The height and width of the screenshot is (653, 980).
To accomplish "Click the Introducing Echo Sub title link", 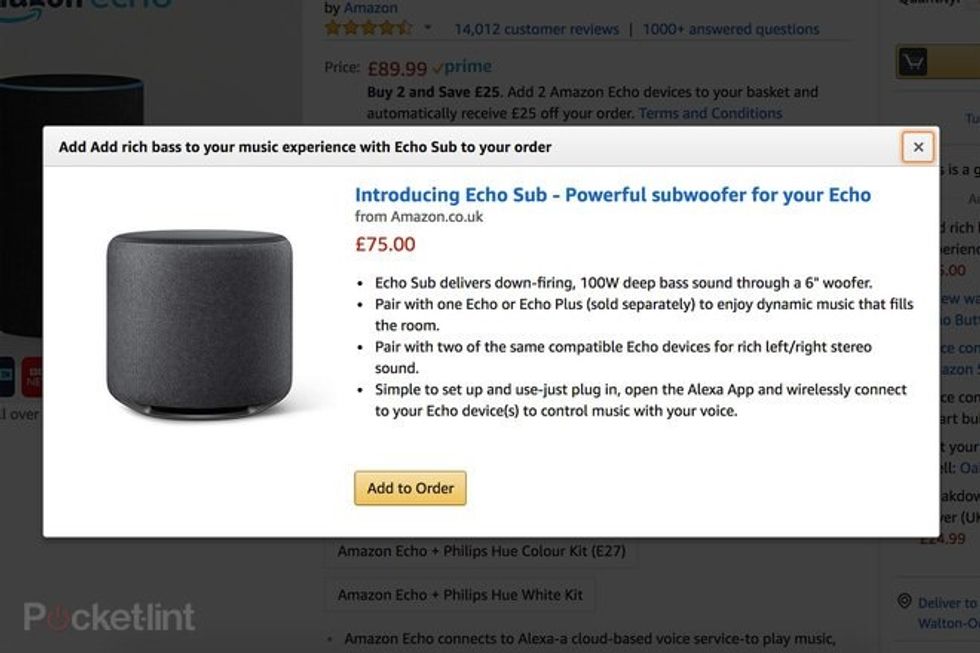I will pyautogui.click(x=612, y=194).
